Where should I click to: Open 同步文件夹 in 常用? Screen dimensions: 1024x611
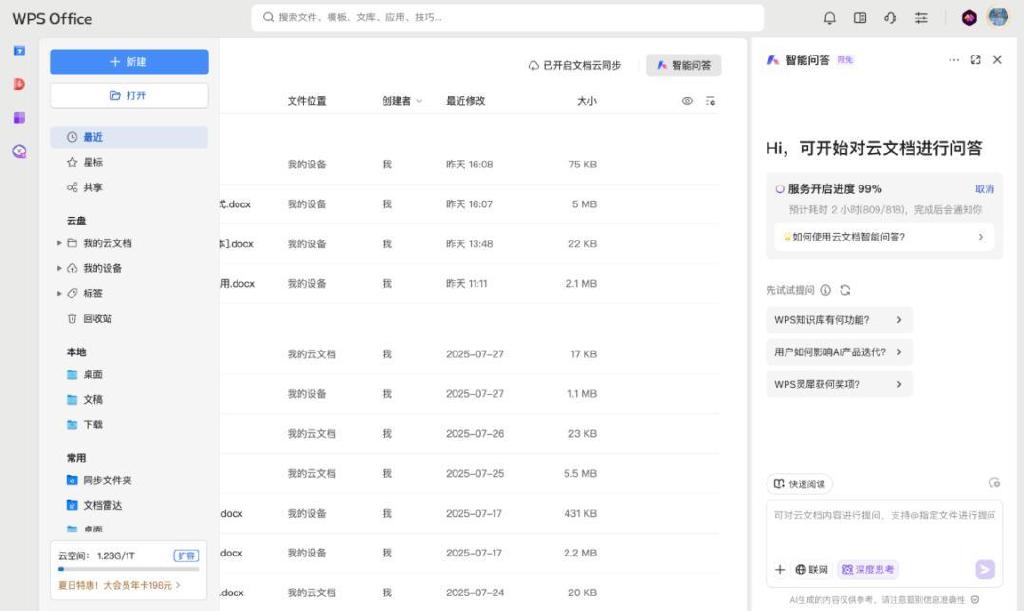(x=129, y=480)
